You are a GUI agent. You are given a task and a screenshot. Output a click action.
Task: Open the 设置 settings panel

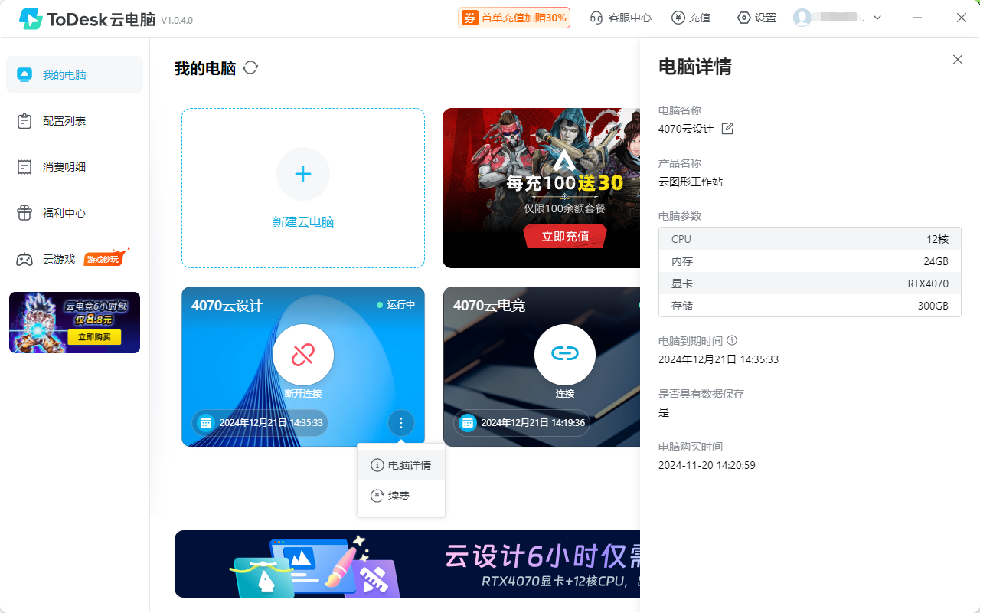pyautogui.click(x=756, y=17)
